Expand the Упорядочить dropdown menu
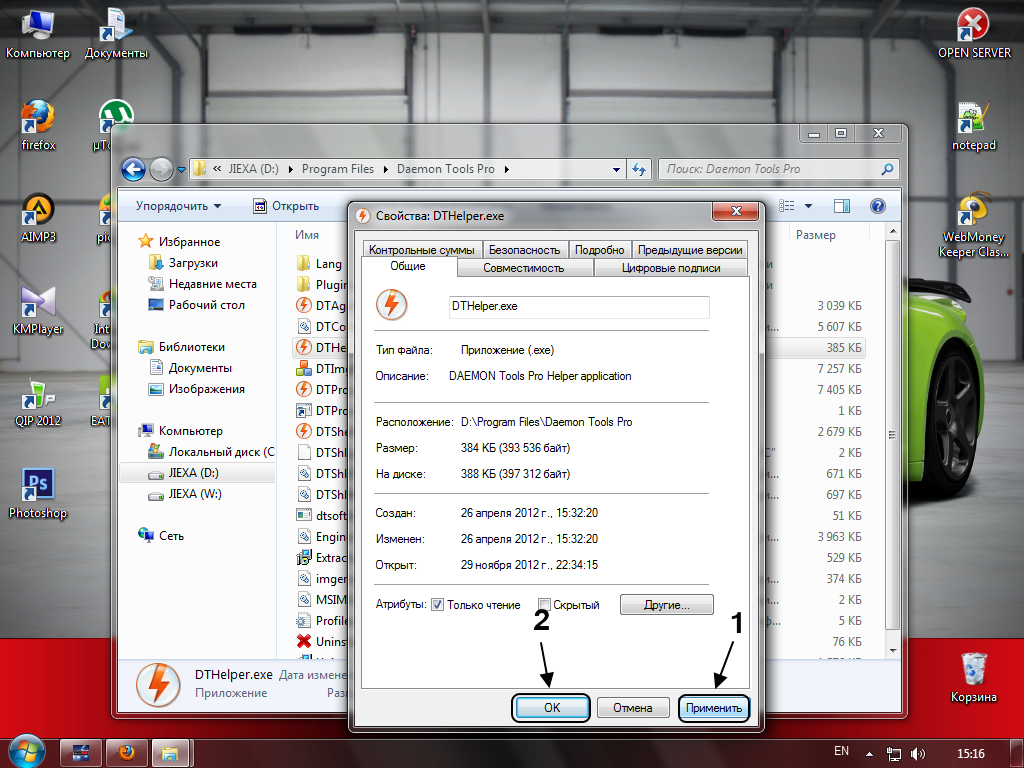 click(178, 206)
